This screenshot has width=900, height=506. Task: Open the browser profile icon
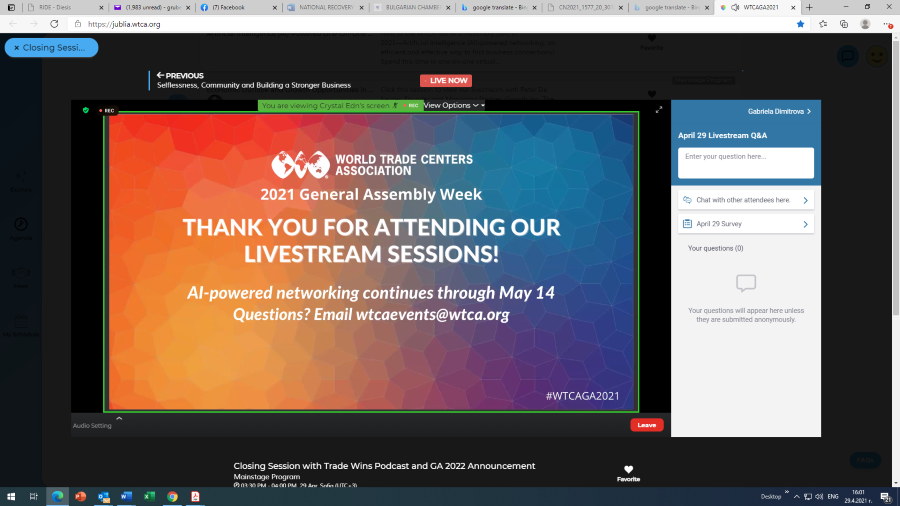[x=865, y=24]
